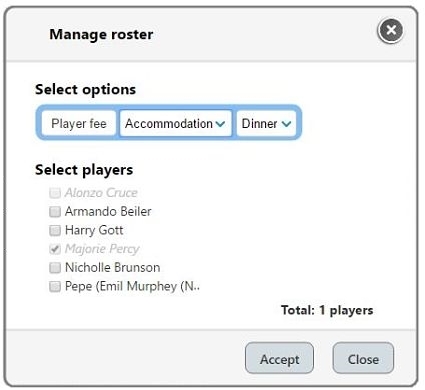The image size is (425, 390).
Task: Click the Accommodation dropdown chevron arrow
Action: tap(220, 124)
